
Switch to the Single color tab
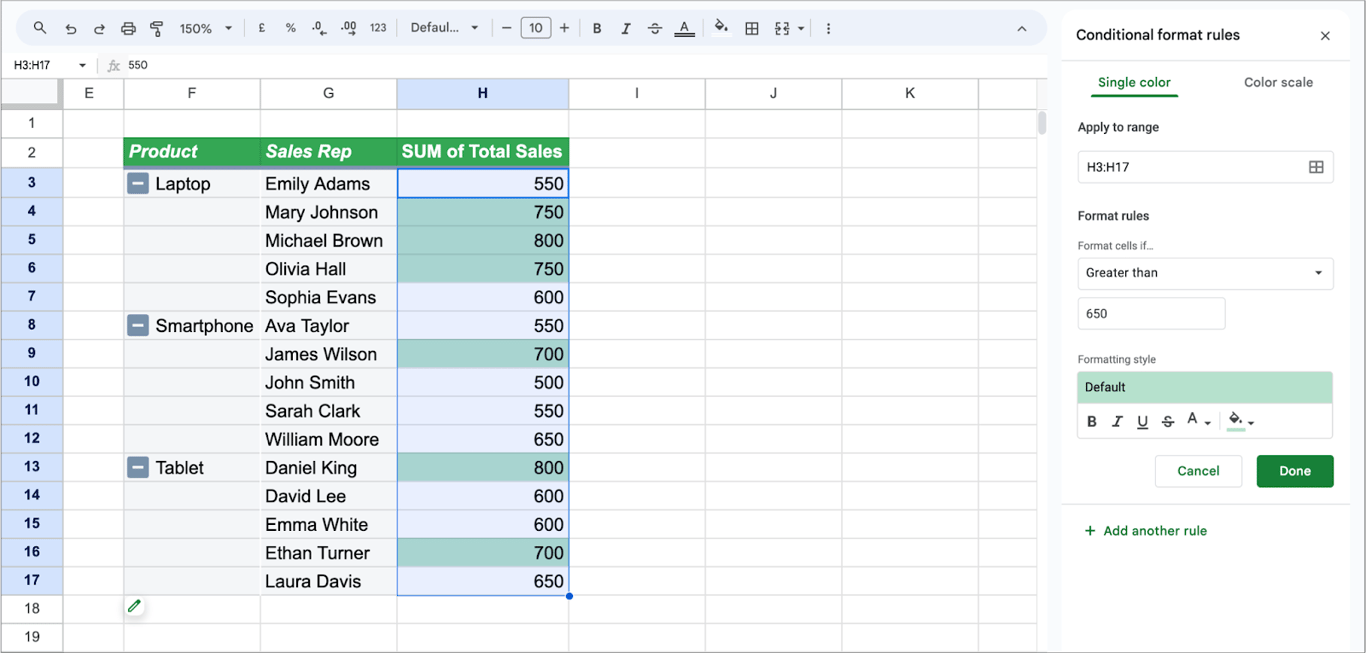[1134, 82]
